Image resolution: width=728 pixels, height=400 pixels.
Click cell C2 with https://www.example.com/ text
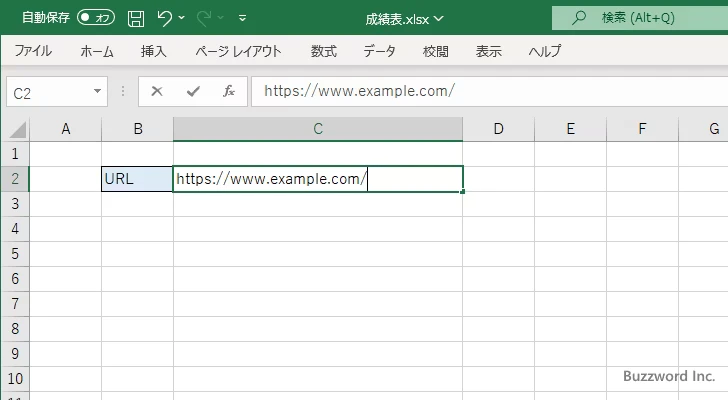click(318, 179)
